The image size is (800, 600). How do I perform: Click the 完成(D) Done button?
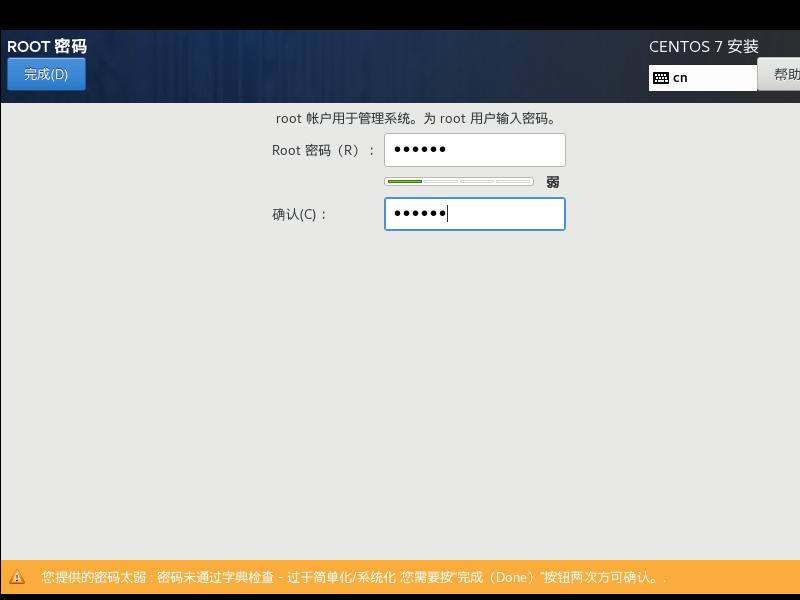pos(46,73)
